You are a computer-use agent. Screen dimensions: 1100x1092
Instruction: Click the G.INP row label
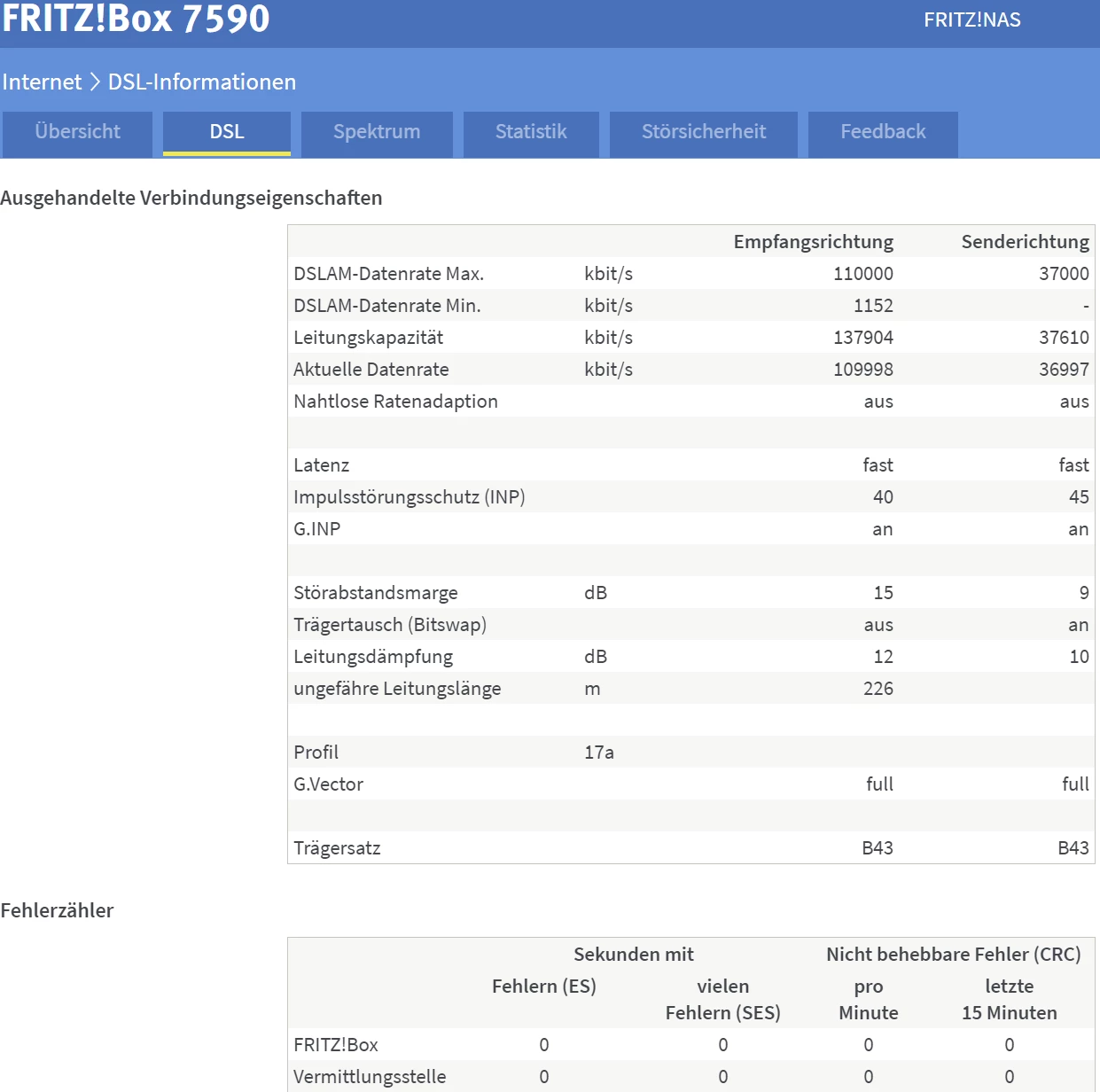[x=316, y=529]
